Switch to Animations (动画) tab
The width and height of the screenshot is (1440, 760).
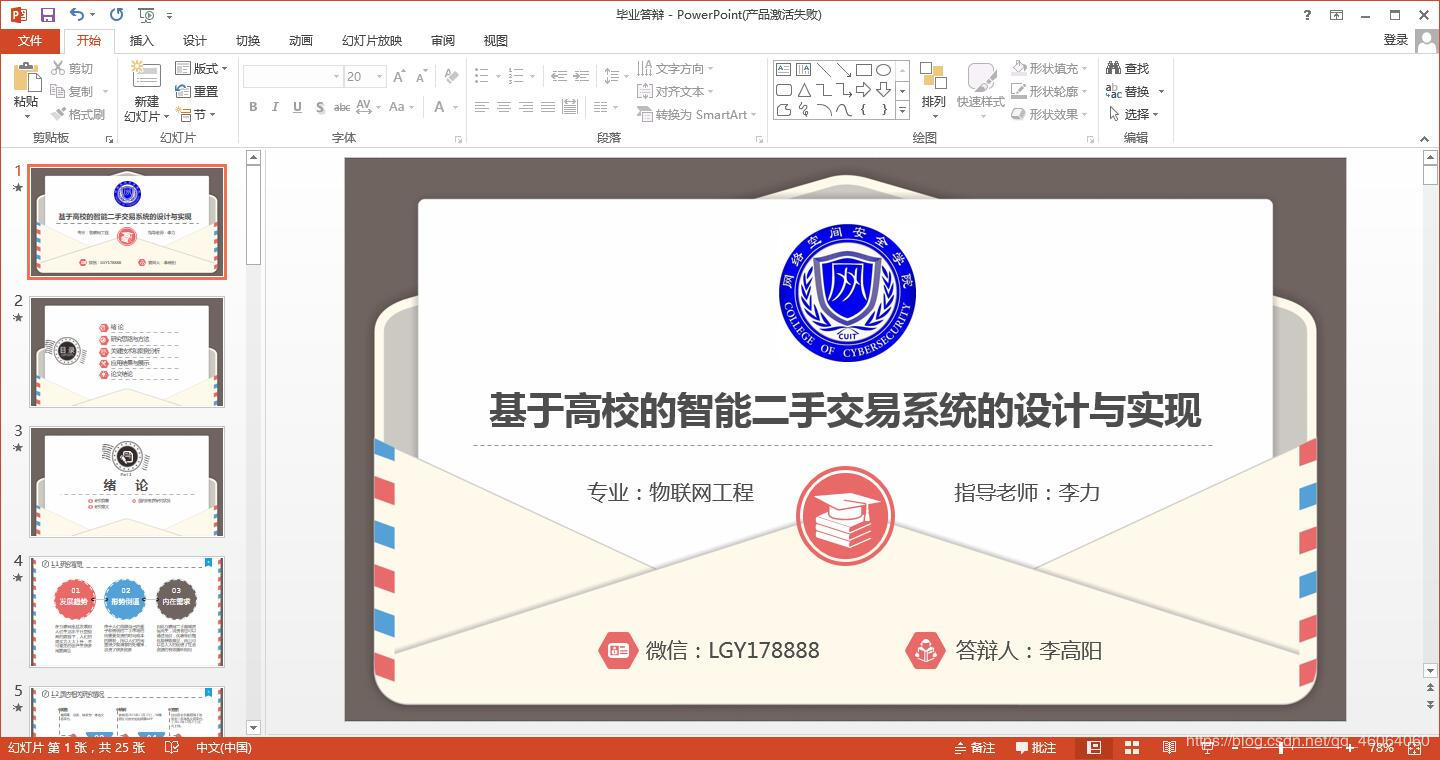click(301, 40)
